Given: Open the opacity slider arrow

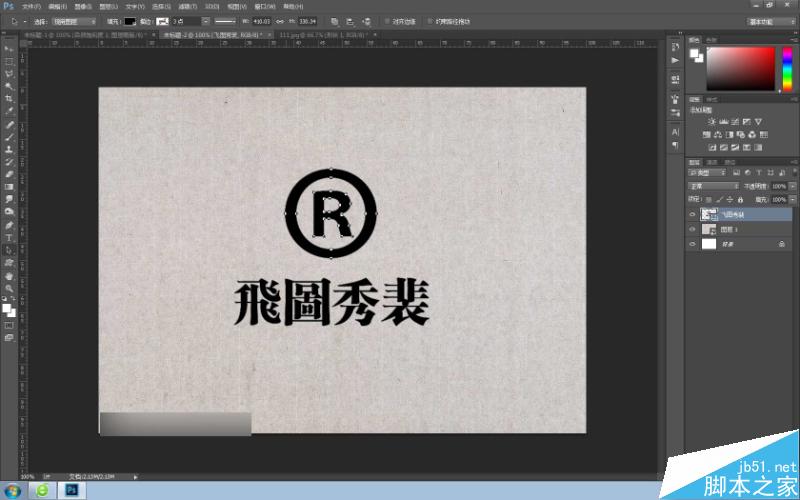Looking at the screenshot, I should [792, 186].
